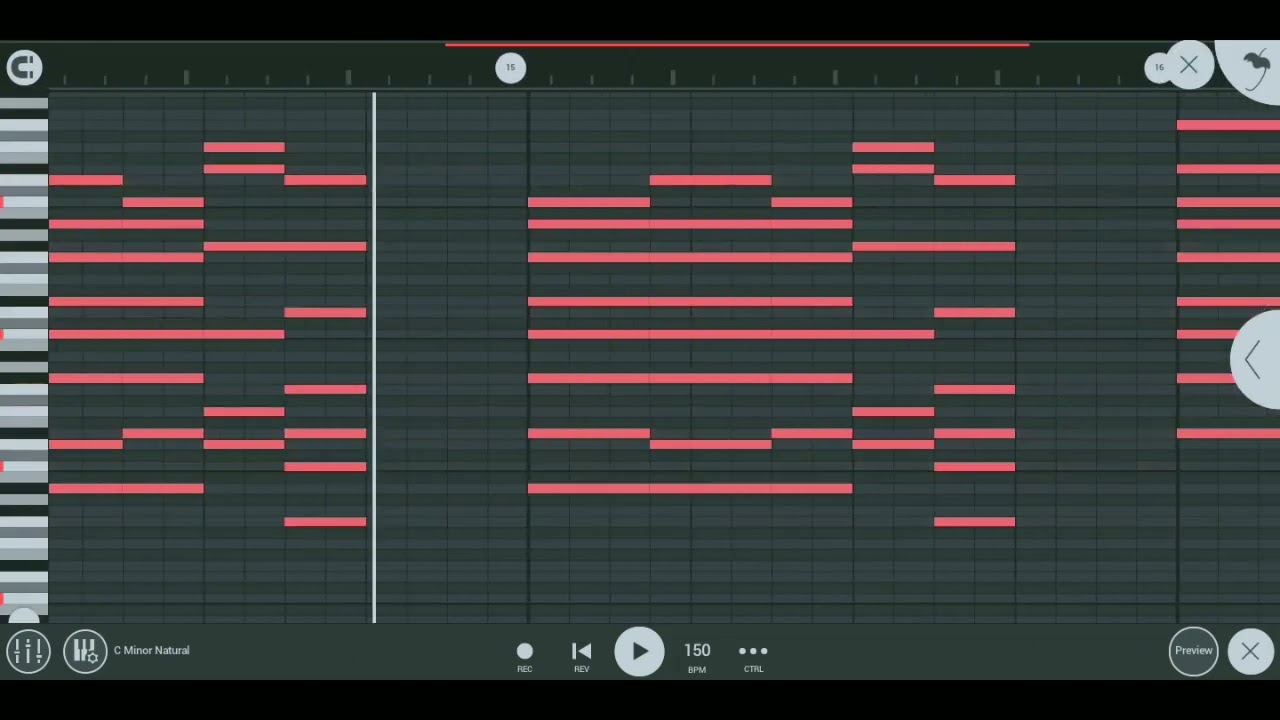Select the bar 15 timeline marker

click(x=510, y=68)
